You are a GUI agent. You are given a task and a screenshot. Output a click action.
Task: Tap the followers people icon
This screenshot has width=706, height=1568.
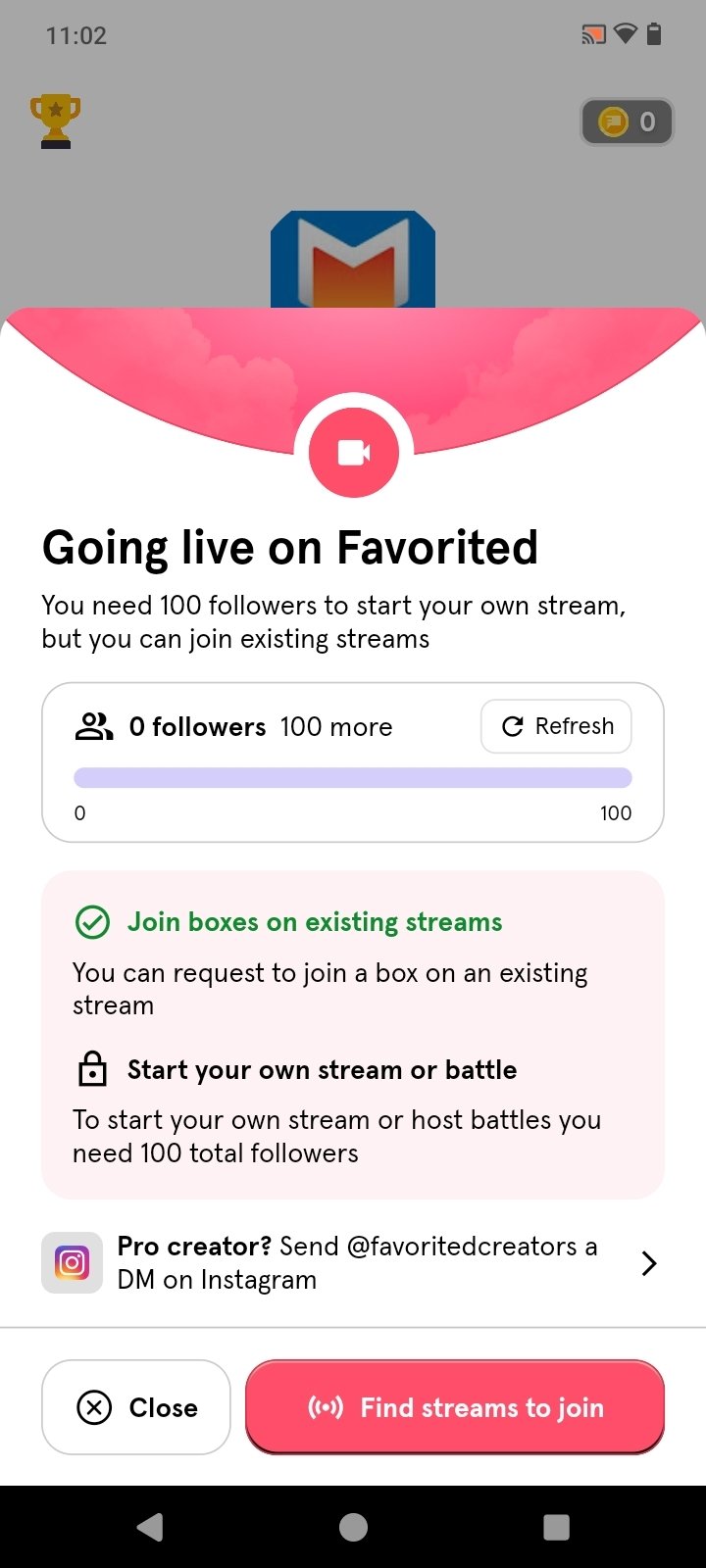click(x=94, y=726)
